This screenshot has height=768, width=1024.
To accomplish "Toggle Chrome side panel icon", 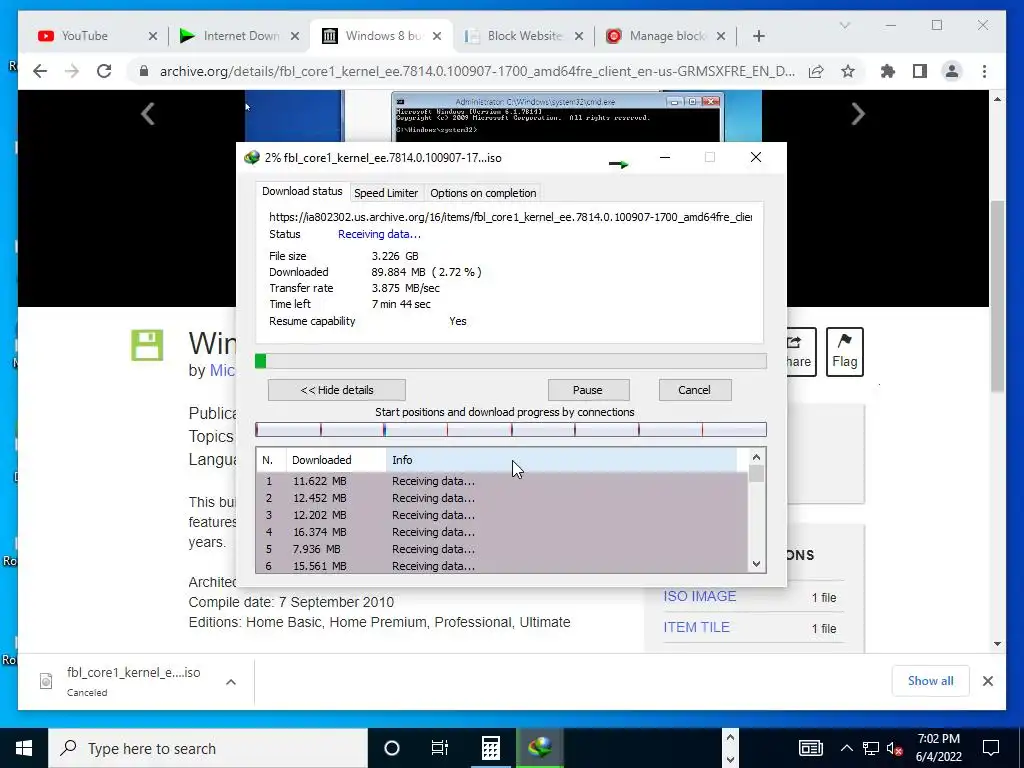I will [920, 71].
